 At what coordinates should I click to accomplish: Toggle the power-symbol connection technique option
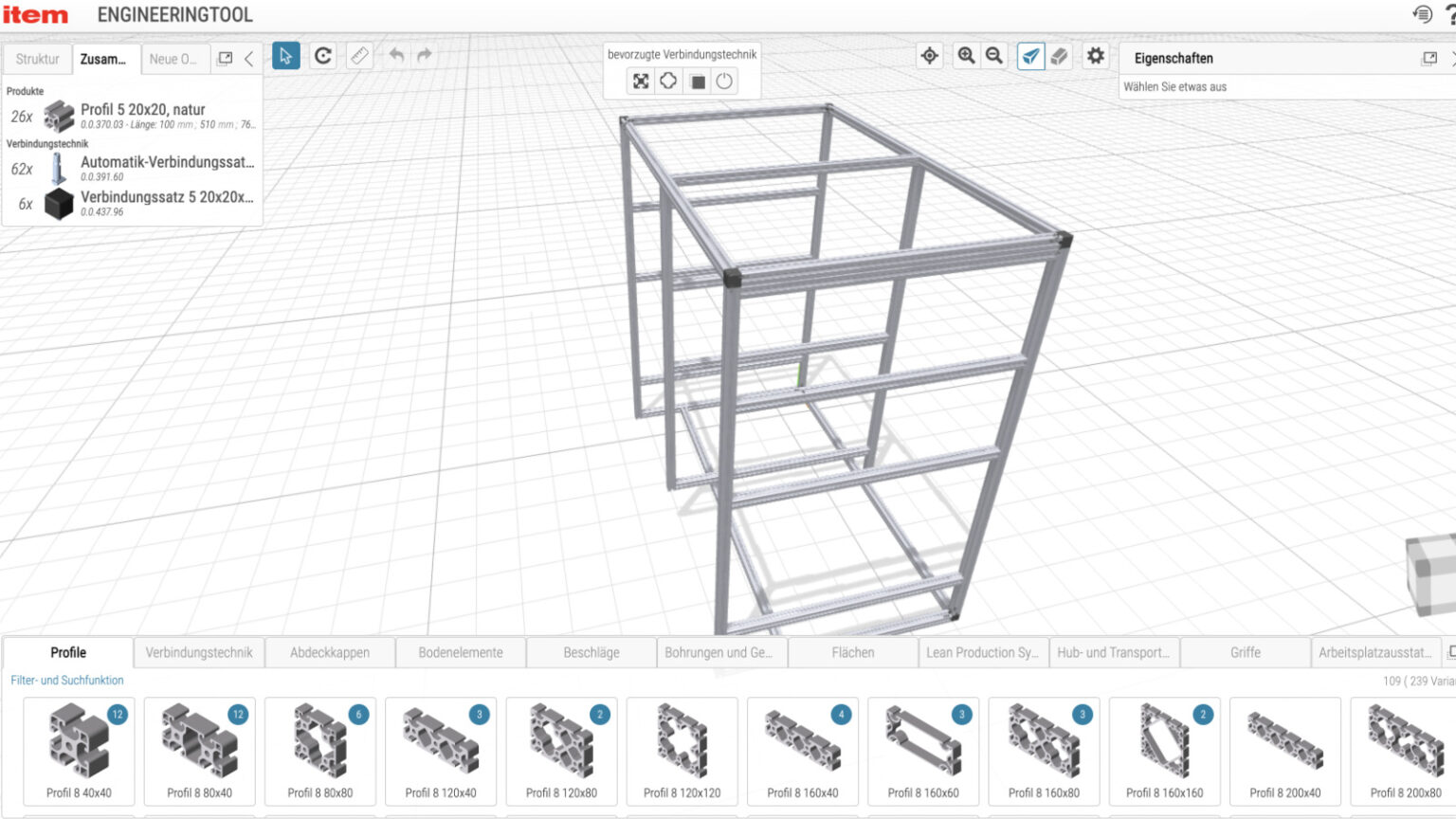(723, 82)
